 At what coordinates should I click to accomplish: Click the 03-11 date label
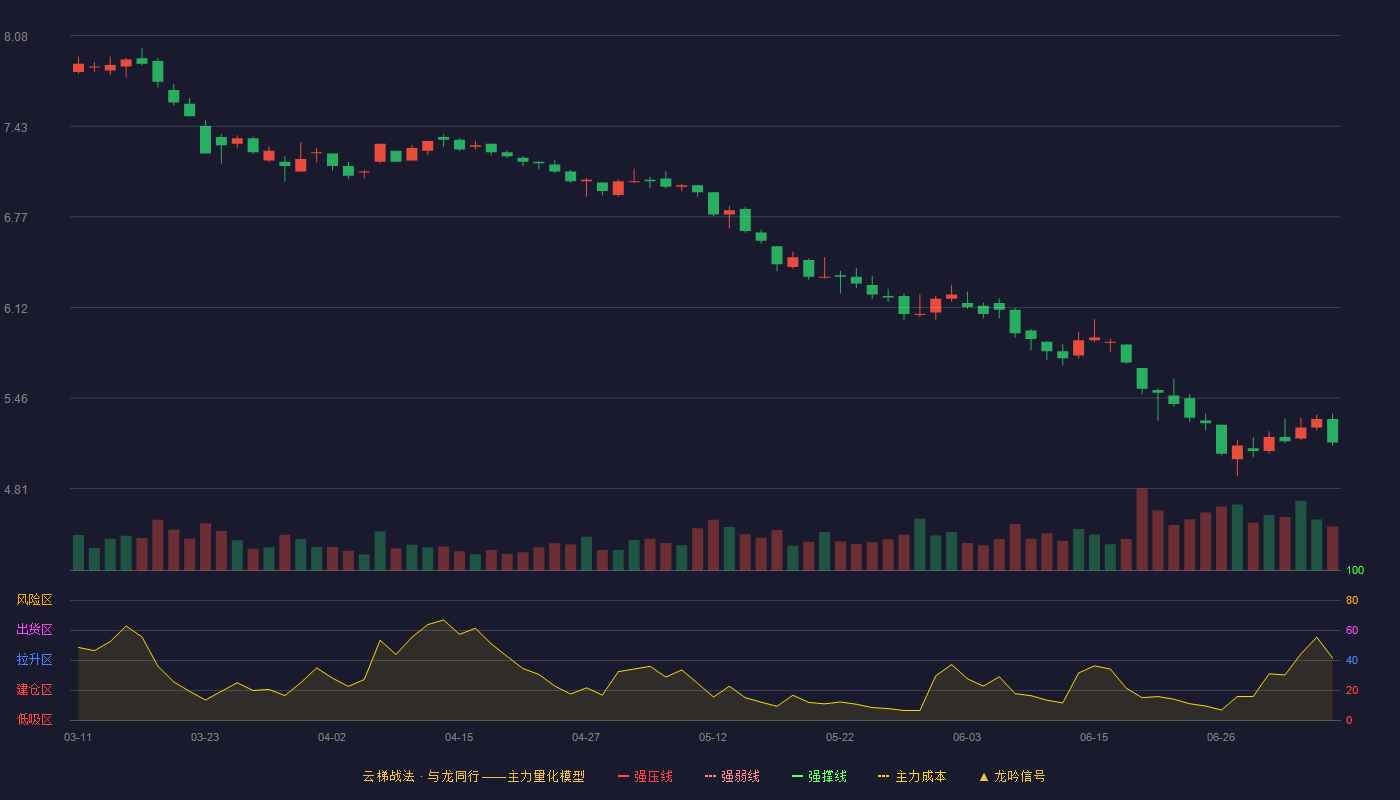click(78, 737)
